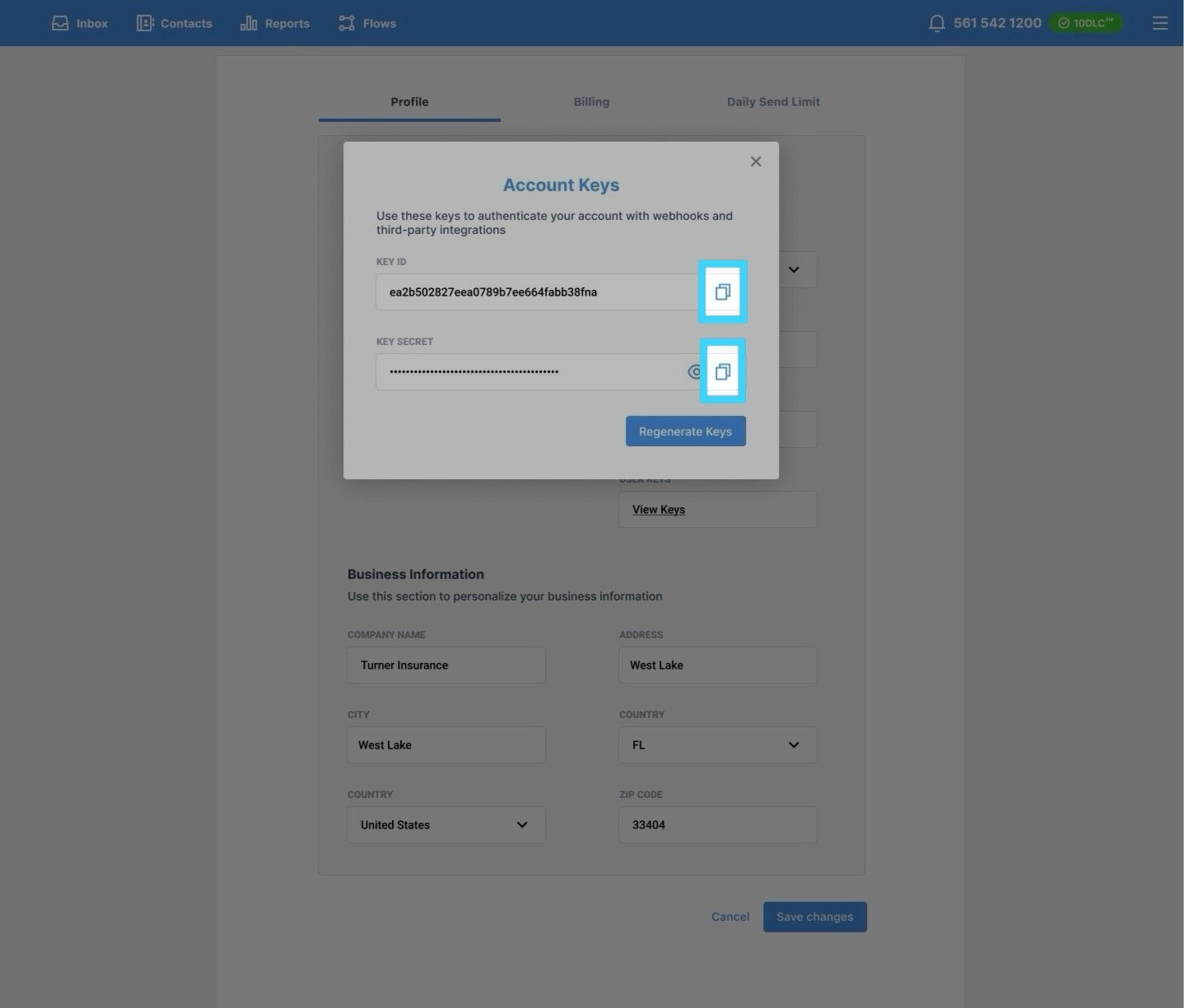Go to Inbox
Screen dimensions: 1184x1008
point(80,23)
